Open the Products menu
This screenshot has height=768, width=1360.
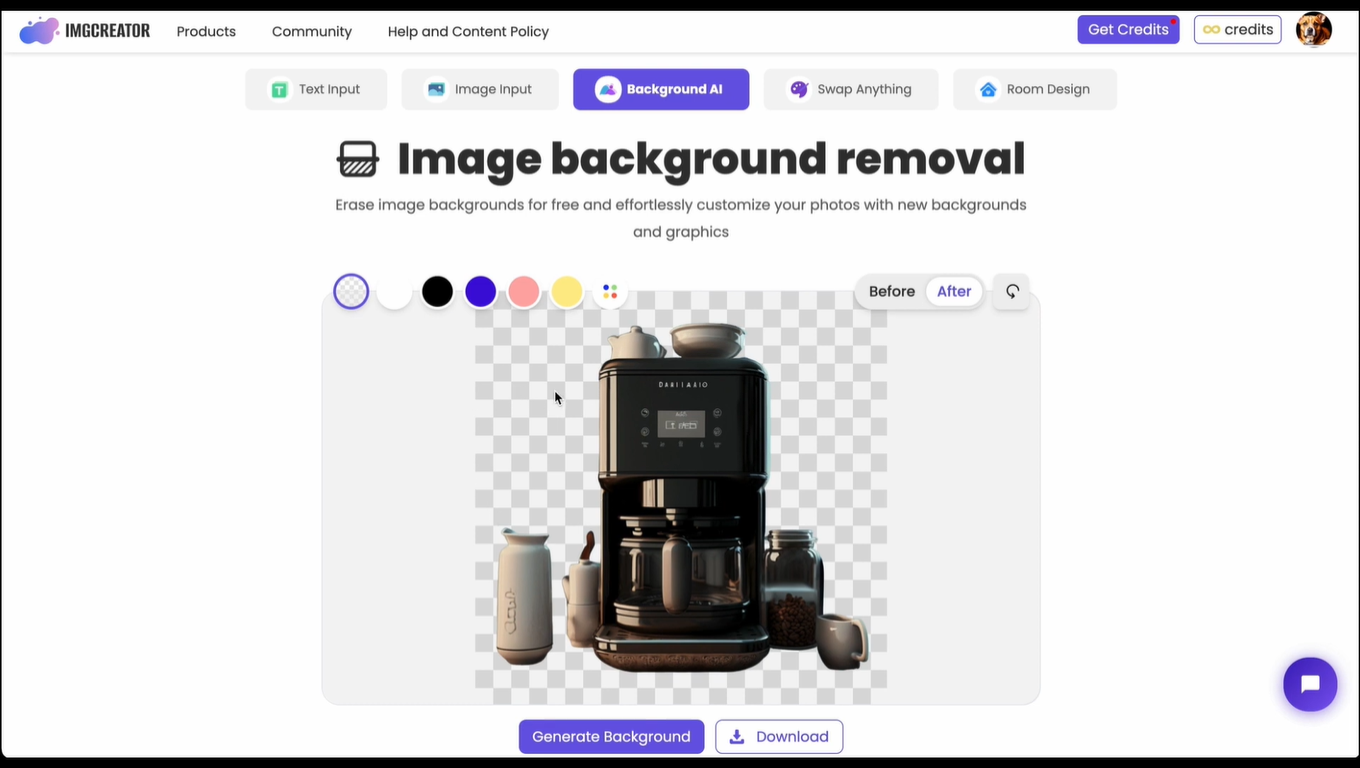pyautogui.click(x=205, y=31)
